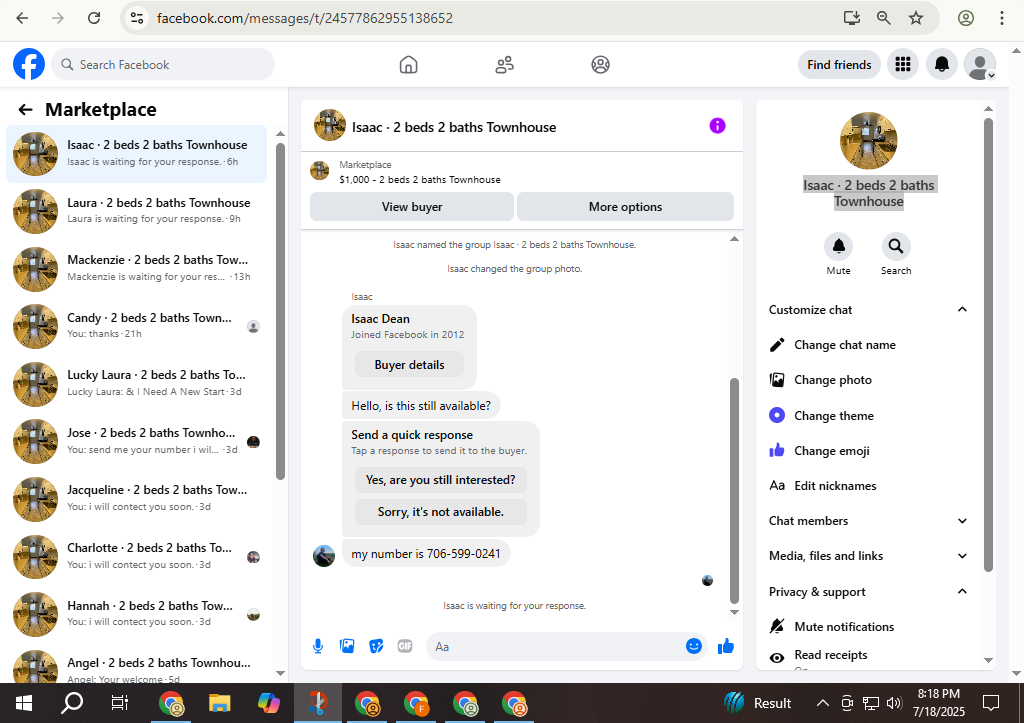Screen dimensions: 1024x723
Task: Open the emoji picker smiley
Action: tap(694, 646)
